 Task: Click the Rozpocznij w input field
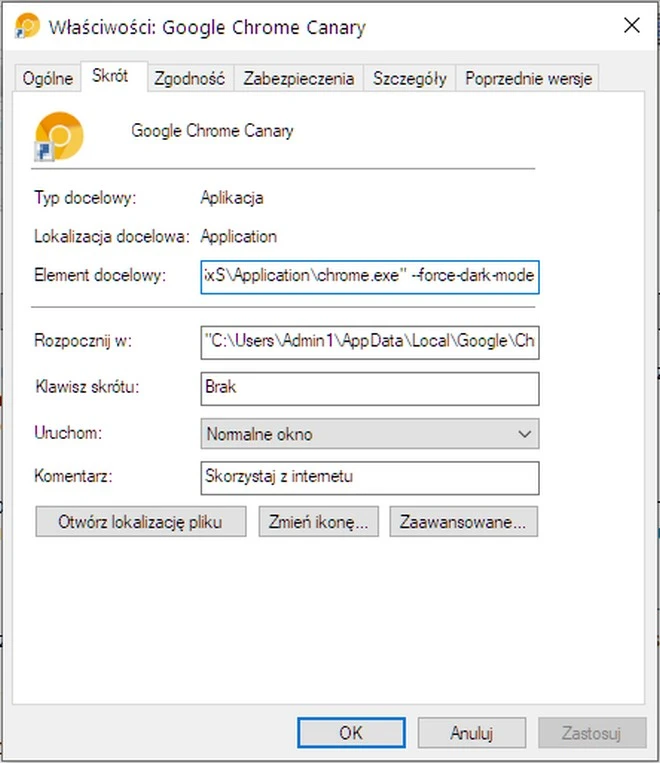tap(370, 342)
